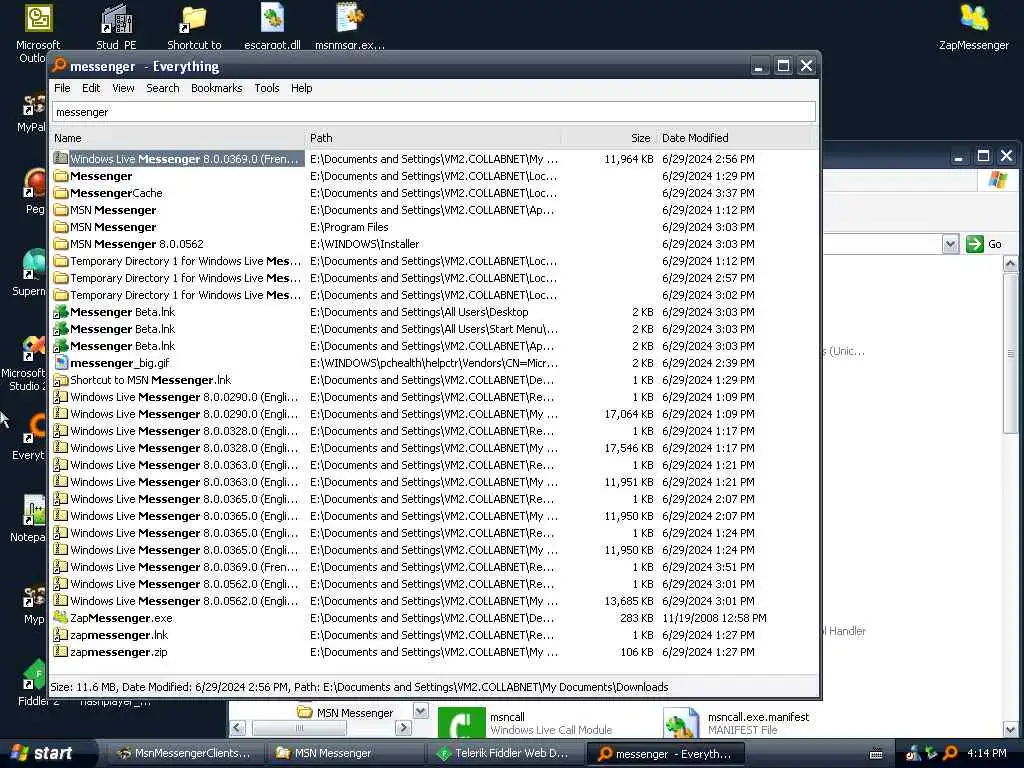This screenshot has height=768, width=1024.
Task: Select the 17,064 KB Windows Live Messenger 8.0.0290.0 row
Action: coord(434,414)
